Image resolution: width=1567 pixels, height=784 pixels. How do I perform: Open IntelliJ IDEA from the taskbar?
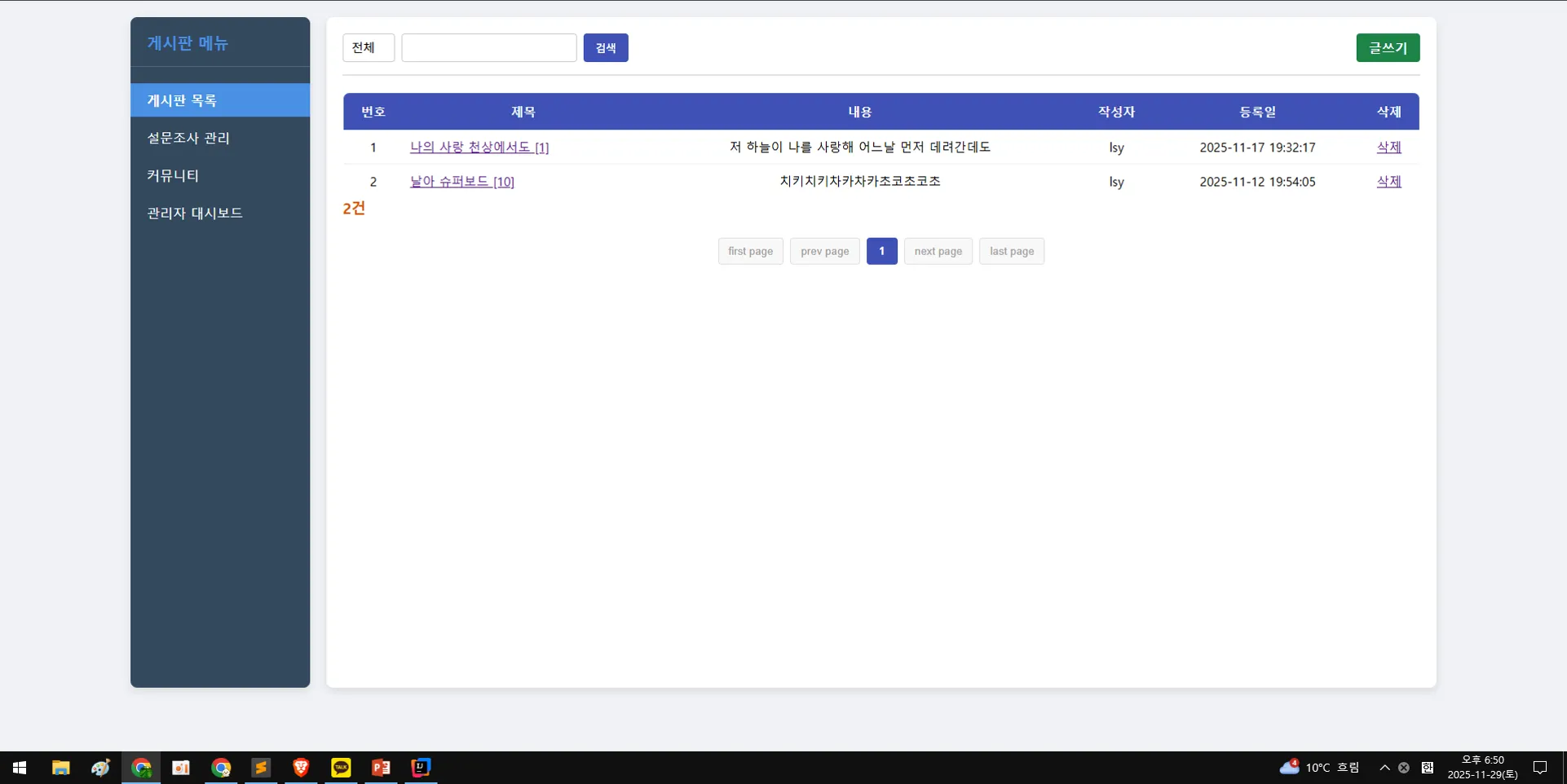coord(421,767)
